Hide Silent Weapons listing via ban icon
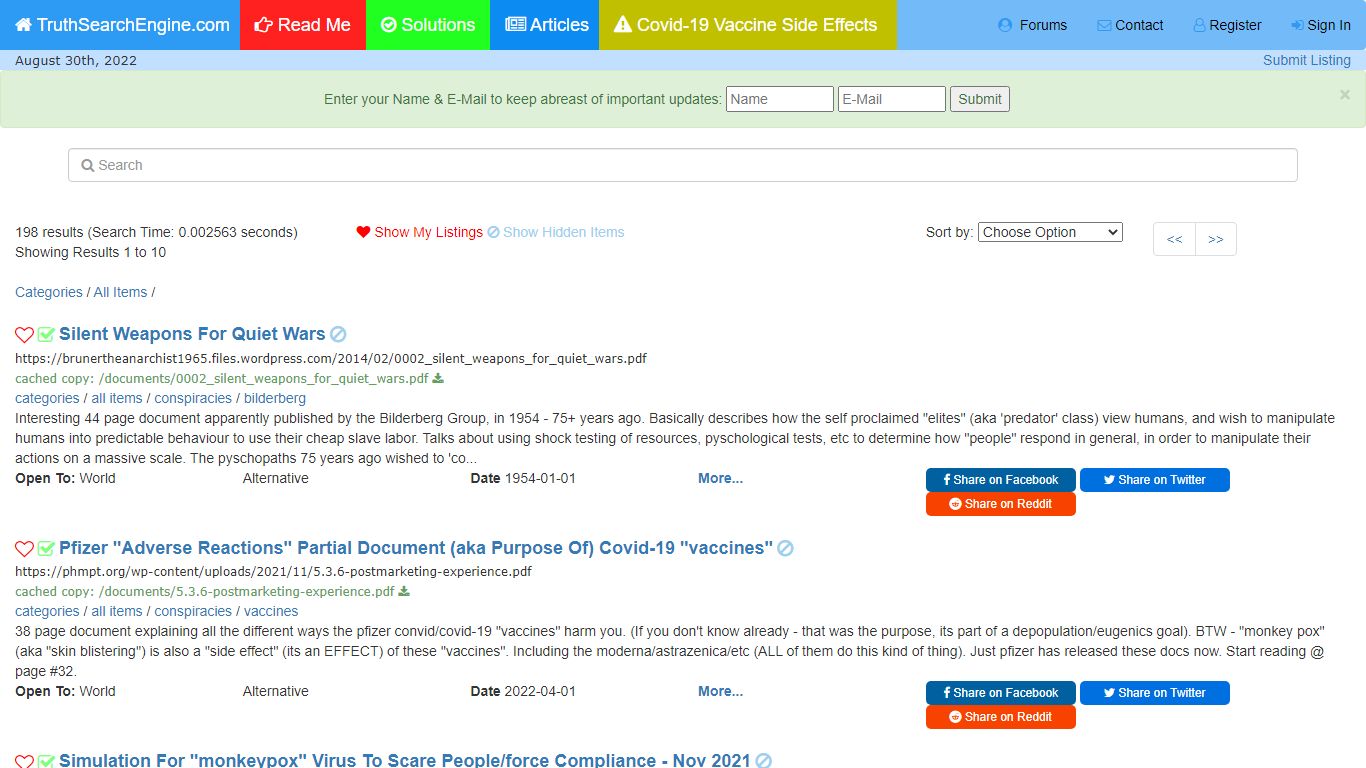Screen dimensions: 1366x768 338,335
